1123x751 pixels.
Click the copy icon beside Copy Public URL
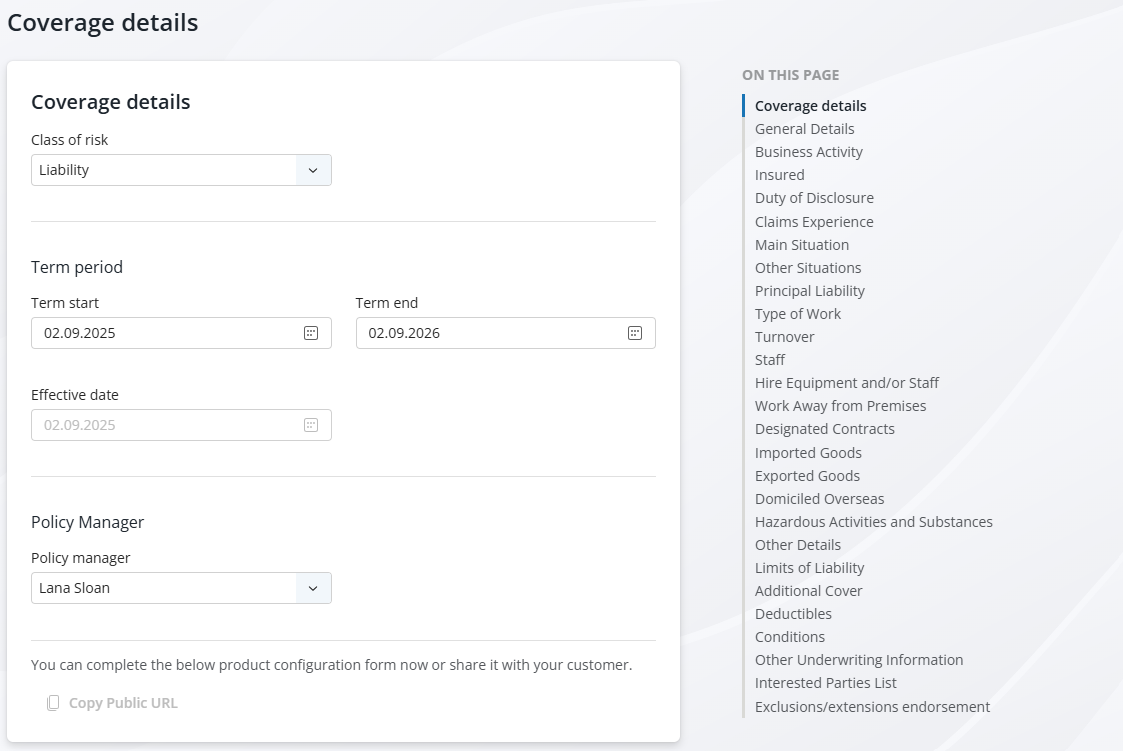pos(53,703)
